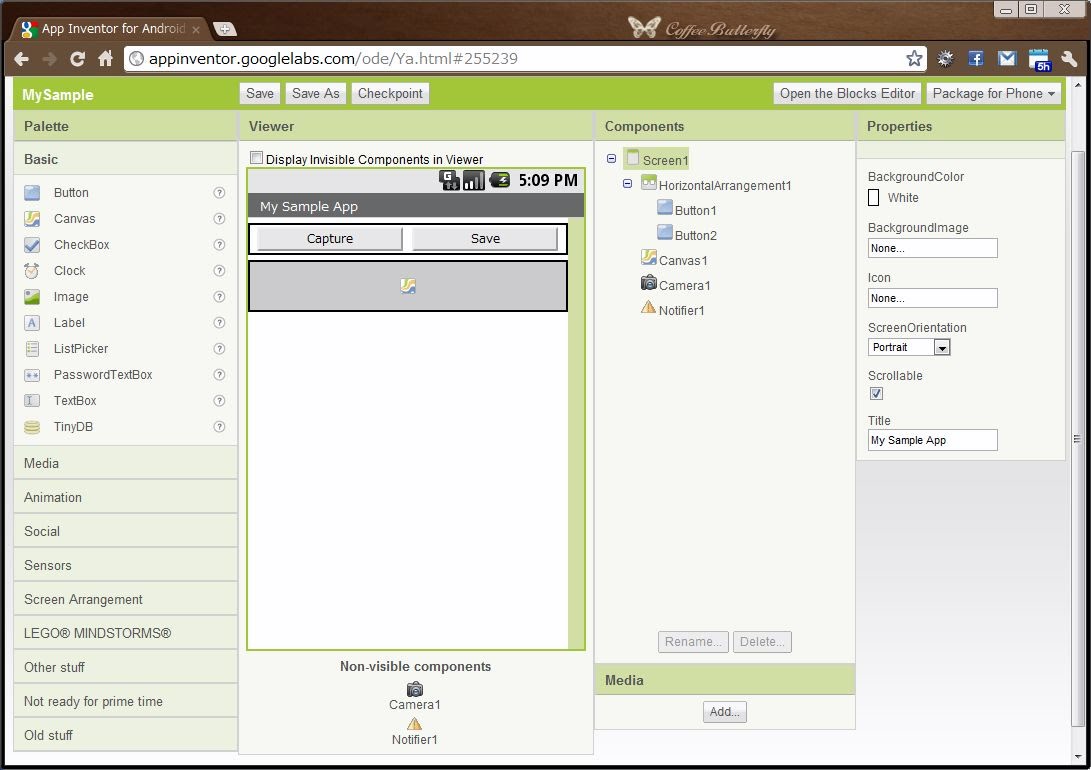The height and width of the screenshot is (770, 1091).
Task: Select Camera1 icon under Non-visible components
Action: 415,689
